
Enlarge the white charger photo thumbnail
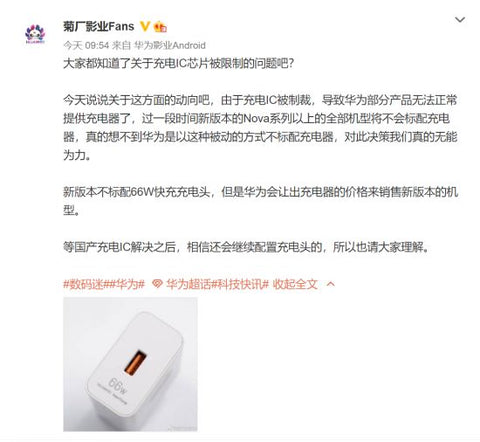pos(130,364)
